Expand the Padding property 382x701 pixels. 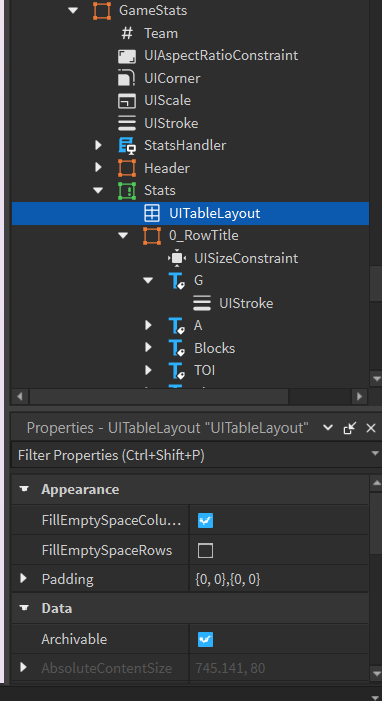pyautogui.click(x=24, y=579)
